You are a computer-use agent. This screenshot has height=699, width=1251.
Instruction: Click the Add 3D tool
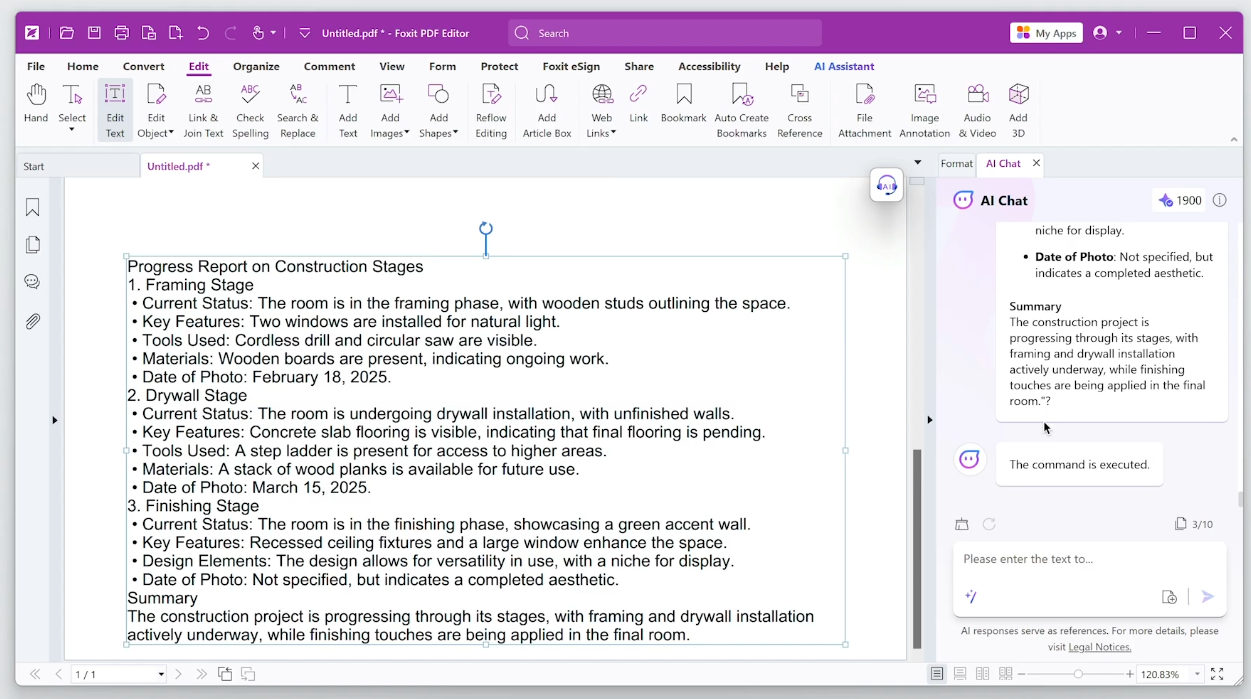click(x=1018, y=110)
